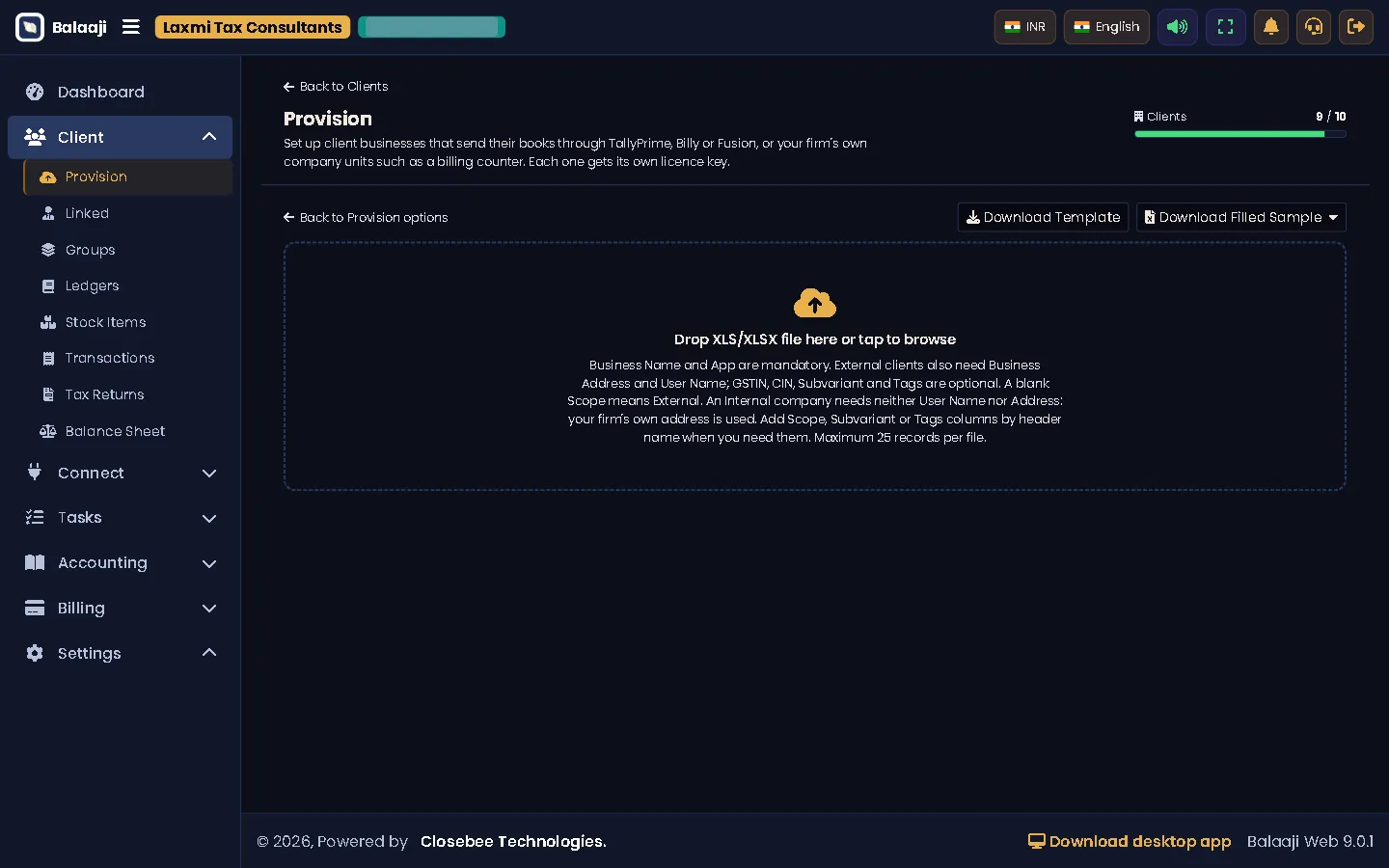Click Download desktop app link

click(1130, 842)
